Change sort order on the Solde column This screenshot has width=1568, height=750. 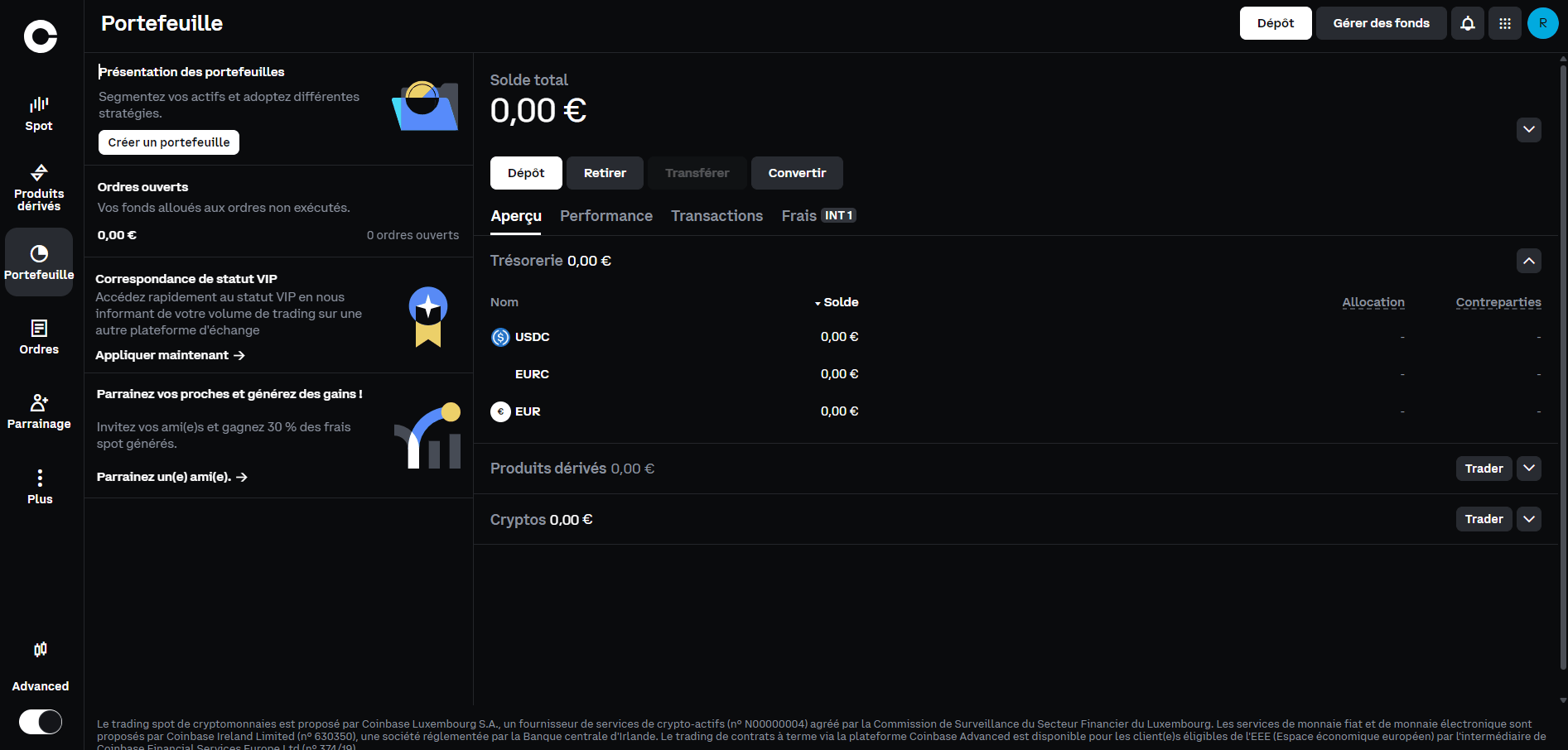(837, 301)
